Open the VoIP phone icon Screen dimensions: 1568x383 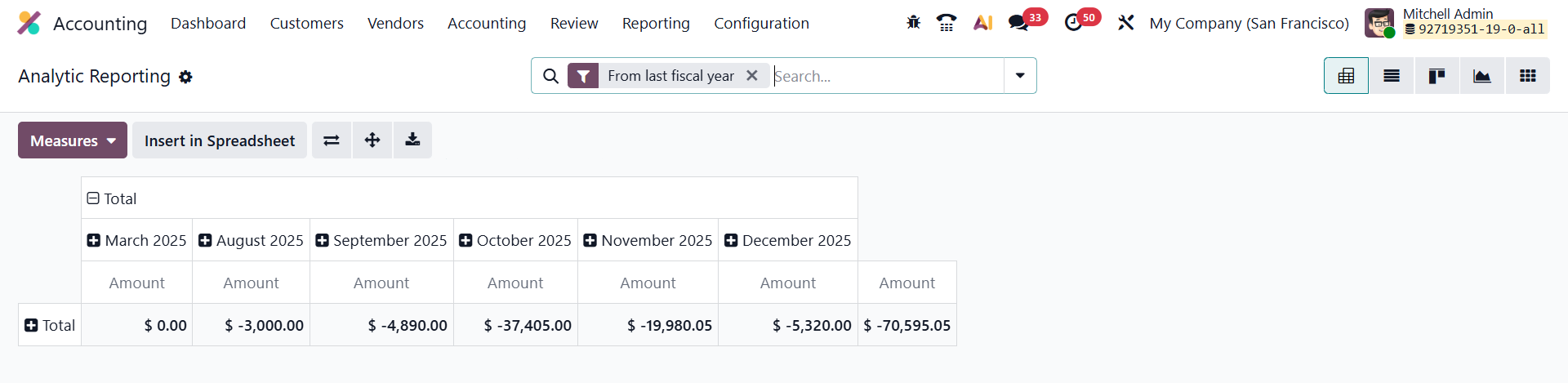pos(947,23)
